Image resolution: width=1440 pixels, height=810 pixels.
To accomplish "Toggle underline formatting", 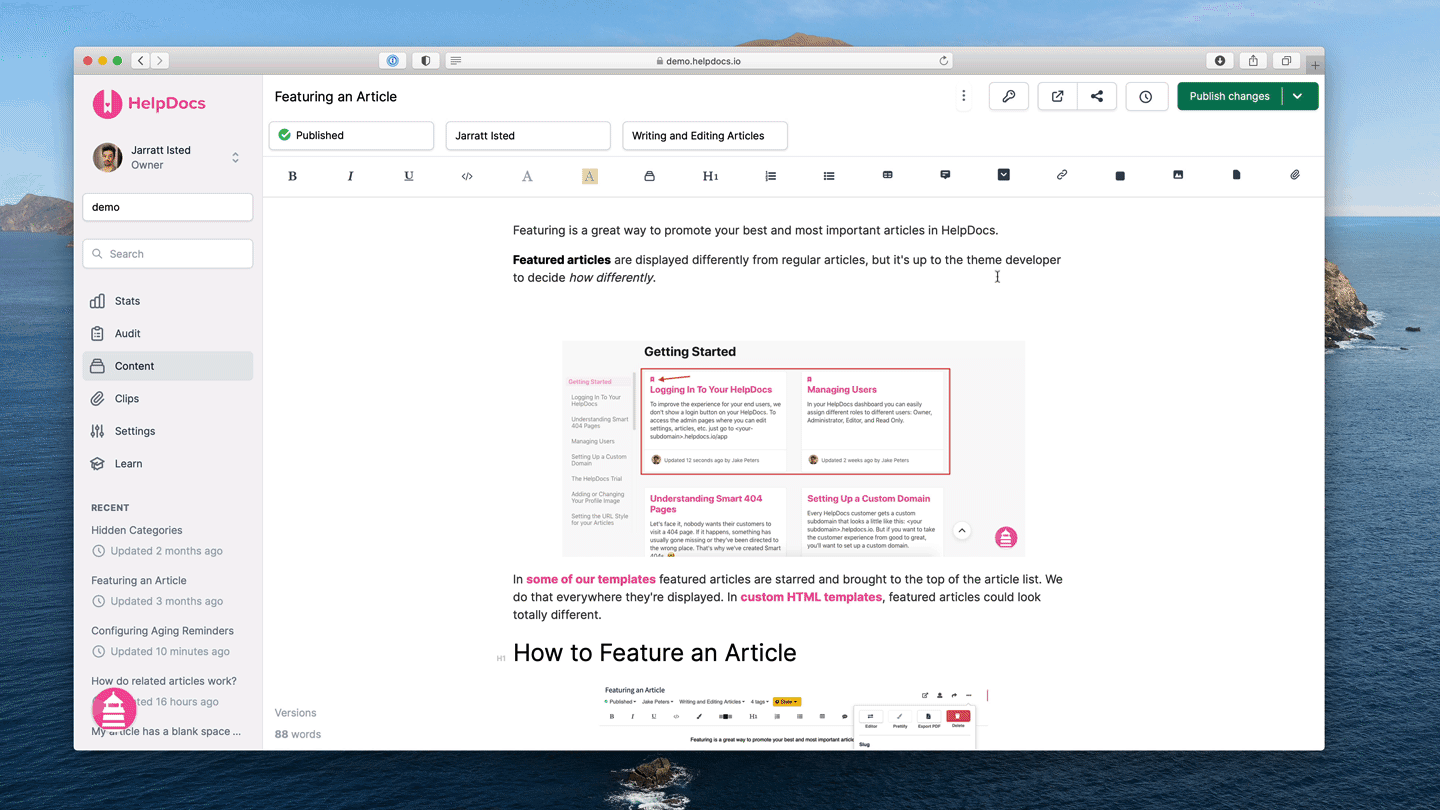I will pos(409,176).
